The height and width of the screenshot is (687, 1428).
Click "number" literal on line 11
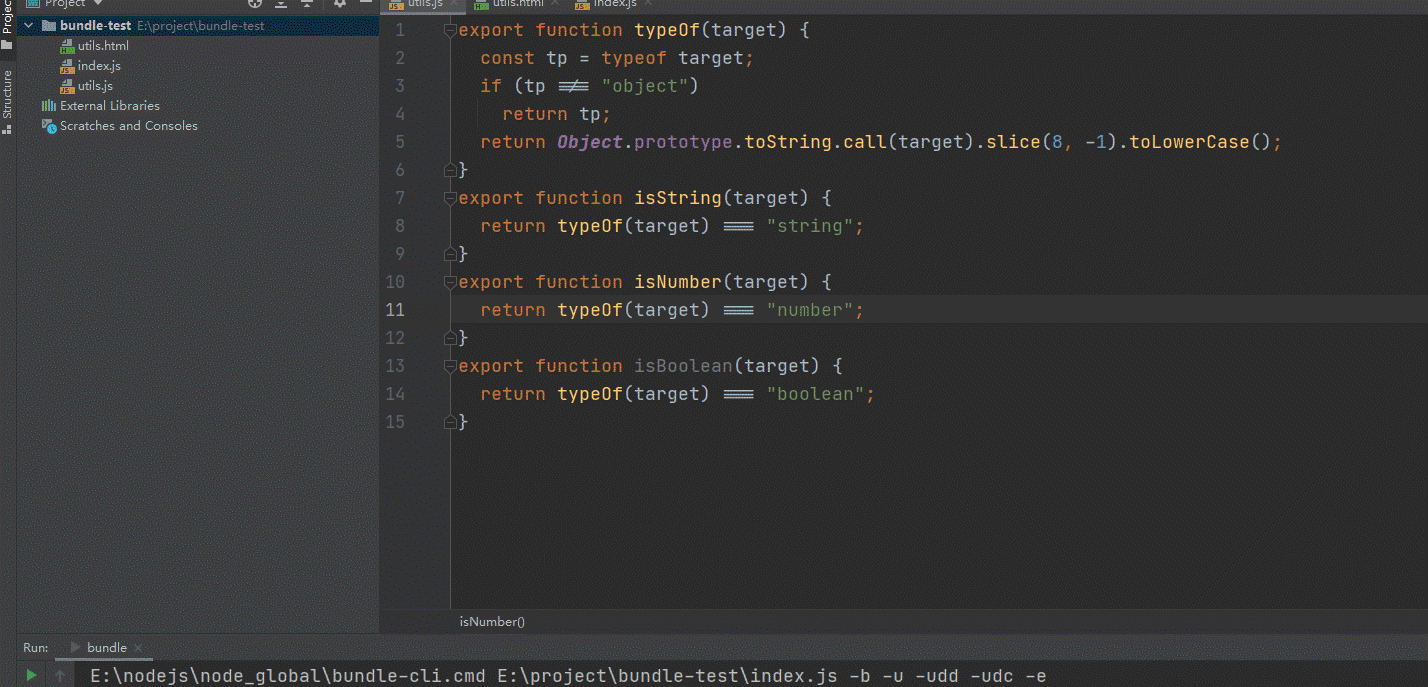pyautogui.click(x=810, y=310)
